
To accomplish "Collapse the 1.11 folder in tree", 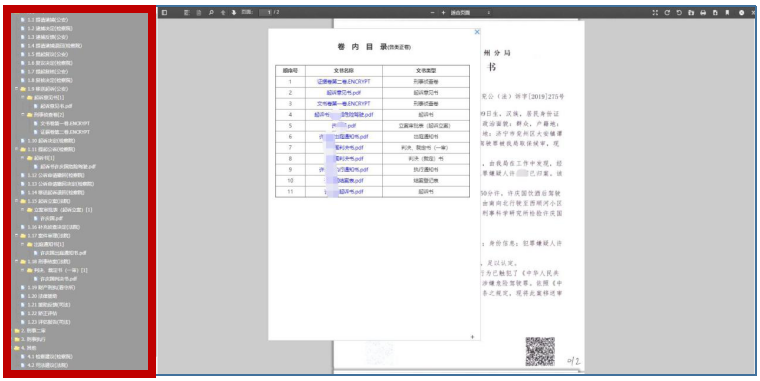I will (17, 149).
